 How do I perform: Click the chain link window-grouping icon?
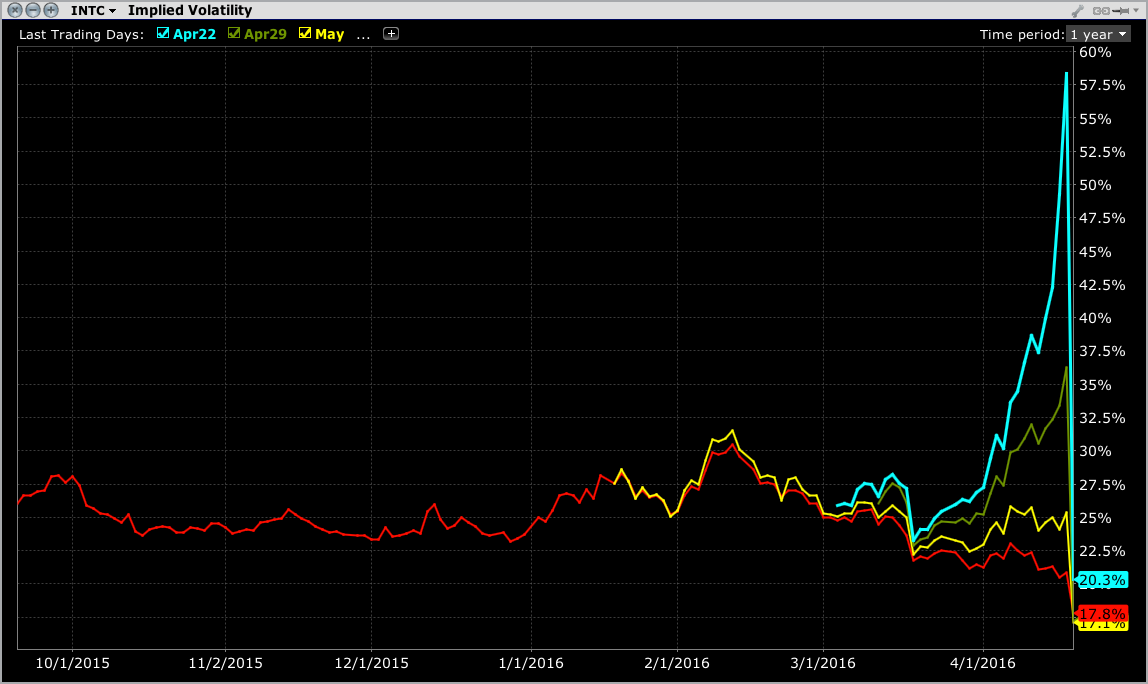click(1100, 11)
